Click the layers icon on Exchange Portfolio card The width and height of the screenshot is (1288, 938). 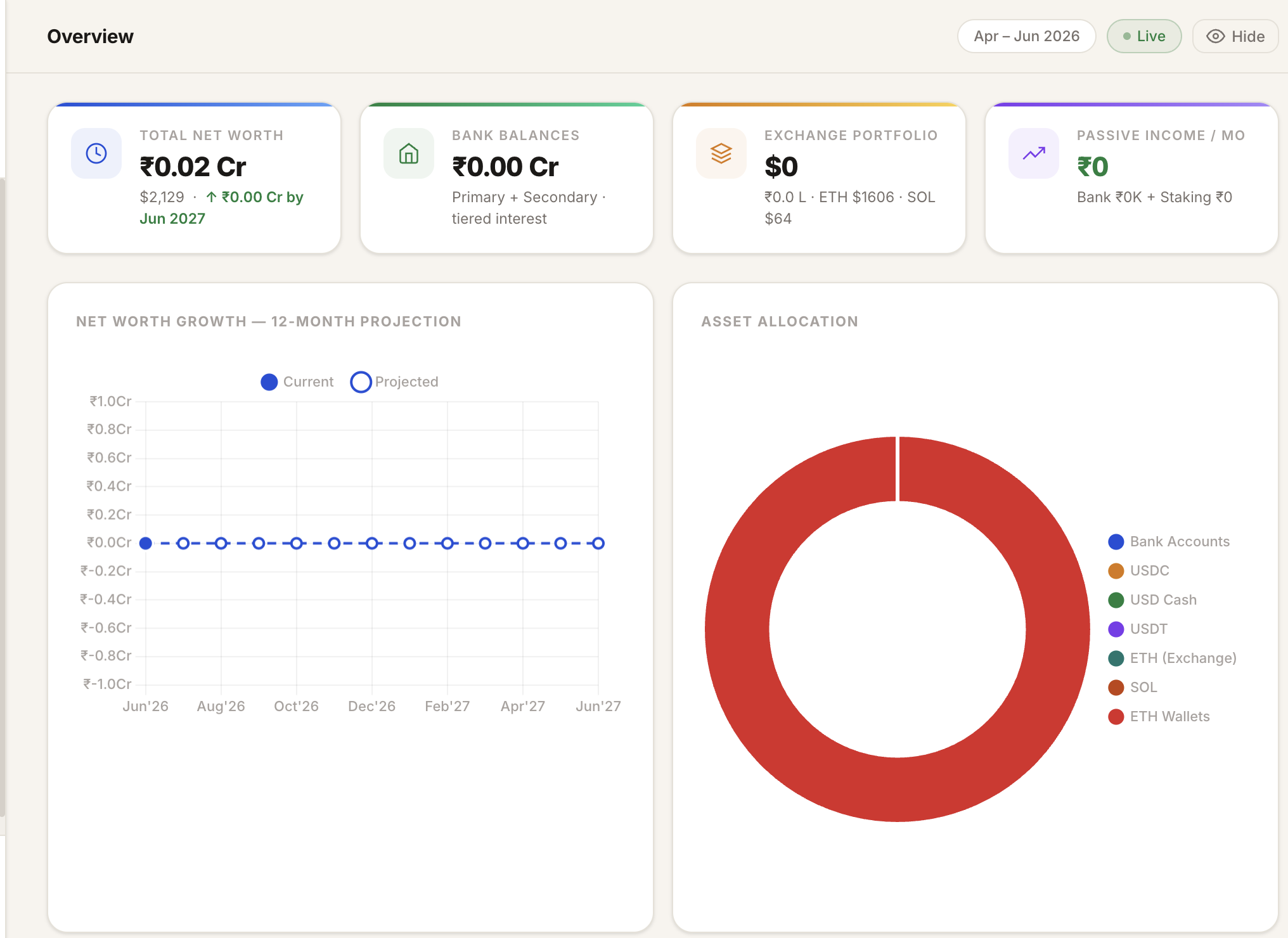click(721, 153)
